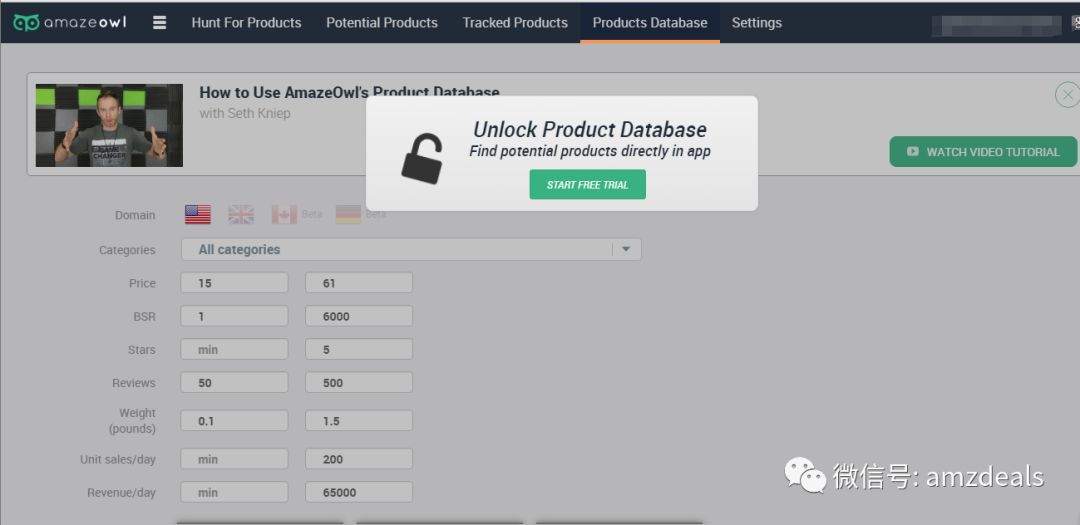Choose the Canada flag domain
This screenshot has width=1080, height=525.
tap(284, 215)
